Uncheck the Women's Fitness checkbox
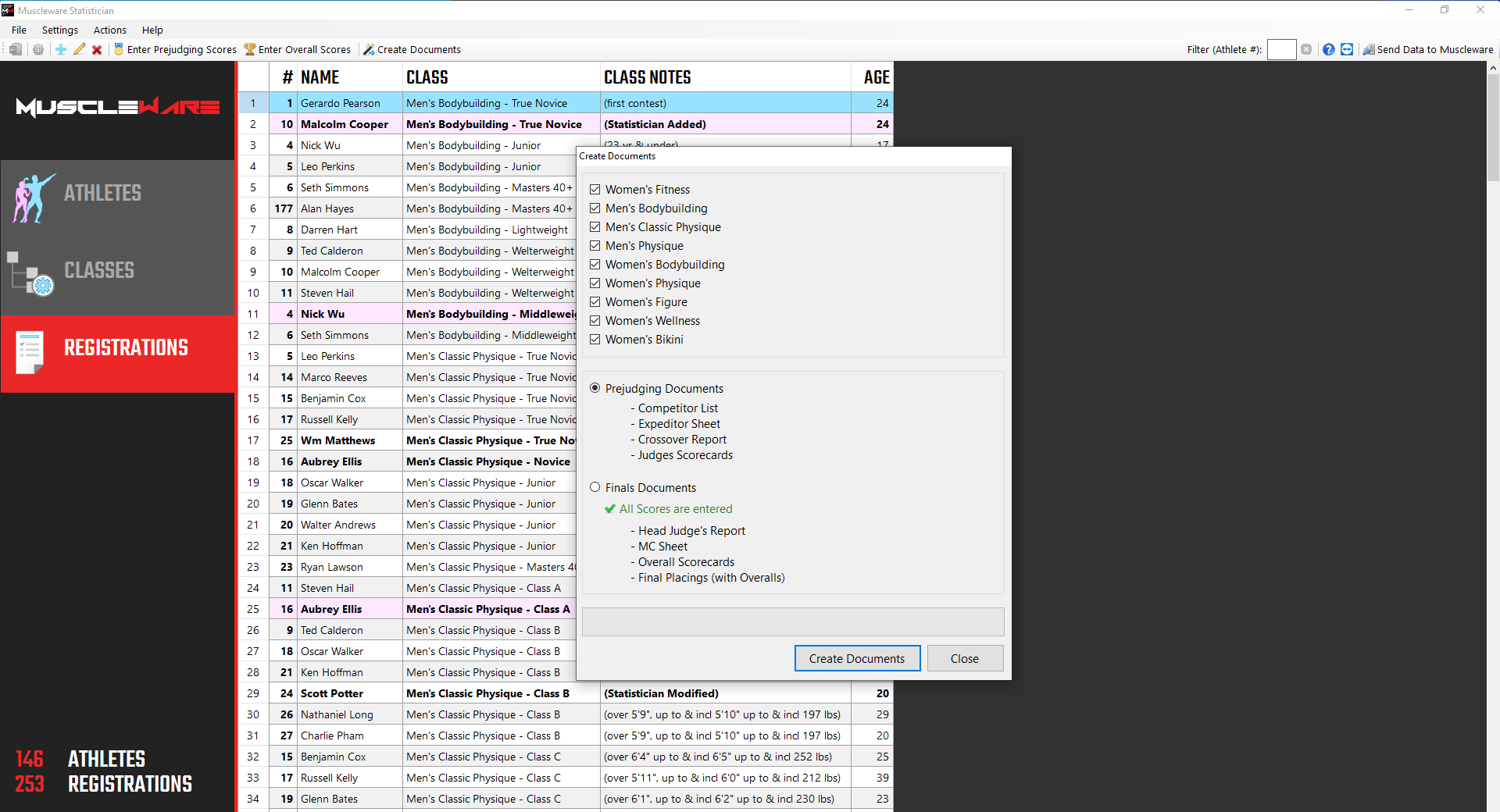 point(595,190)
